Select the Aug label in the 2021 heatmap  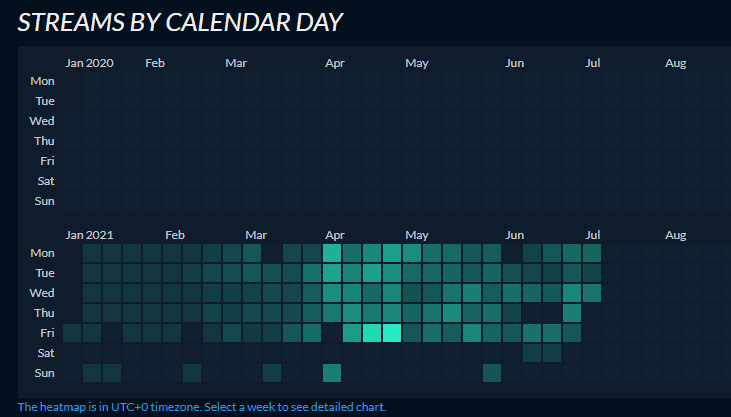676,235
